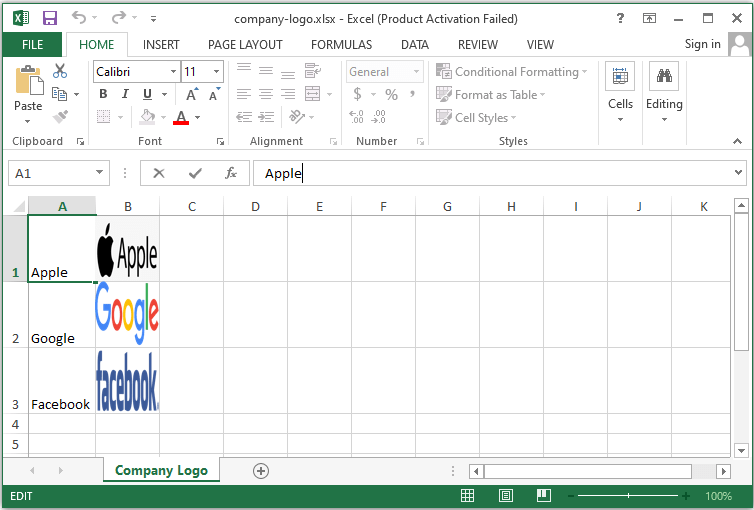Align text right
This screenshot has height=510, width=754.
(288, 94)
